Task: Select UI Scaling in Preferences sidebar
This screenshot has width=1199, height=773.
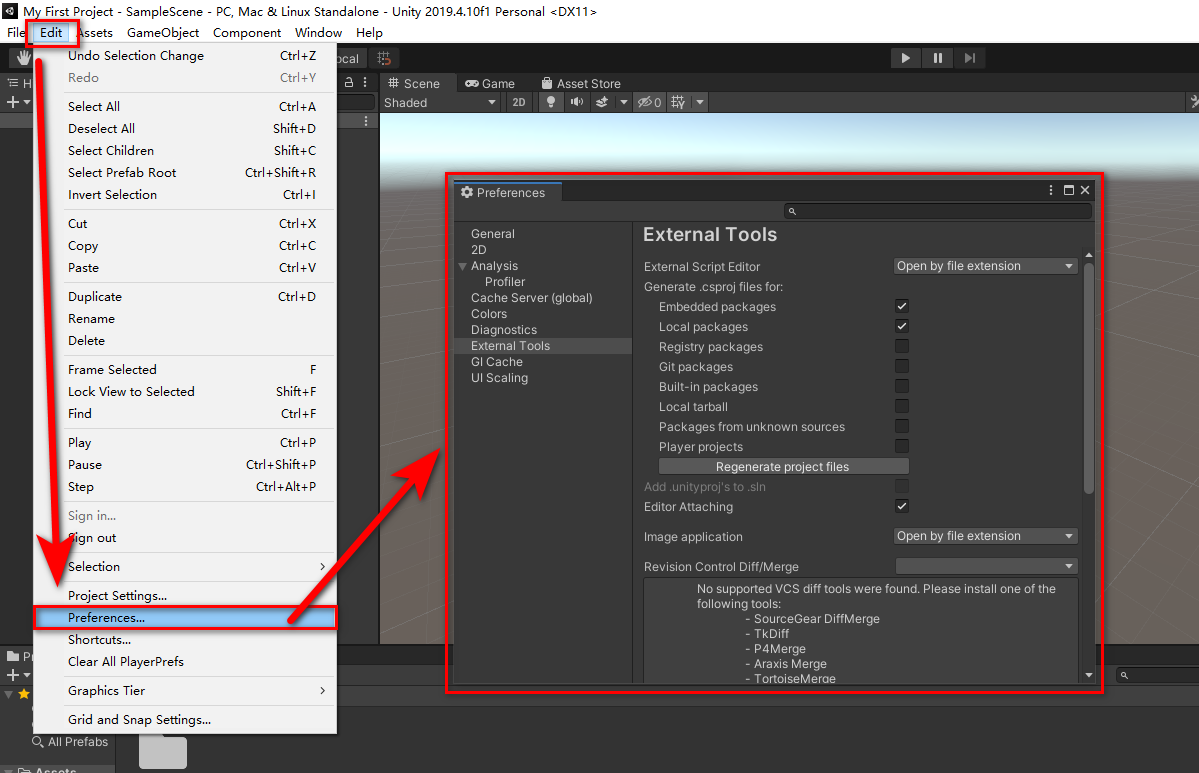Action: click(x=499, y=378)
